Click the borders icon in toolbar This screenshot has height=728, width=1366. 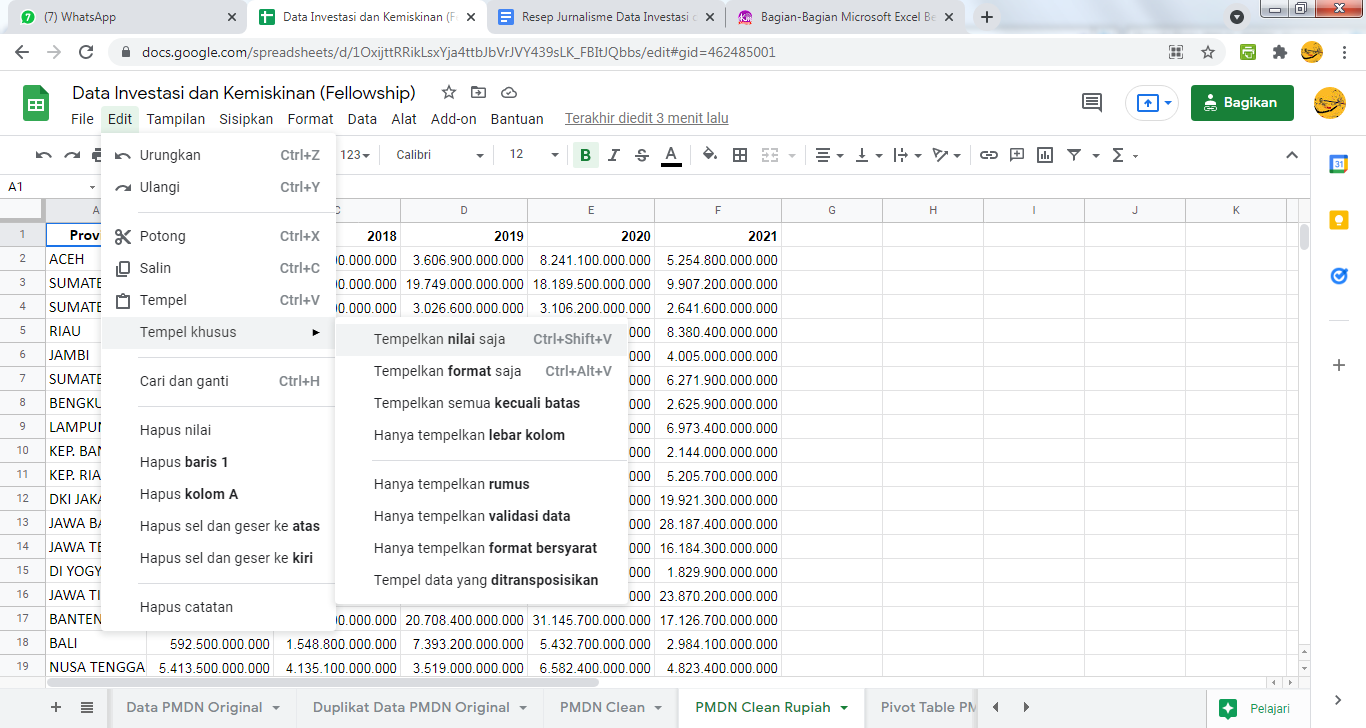point(740,155)
